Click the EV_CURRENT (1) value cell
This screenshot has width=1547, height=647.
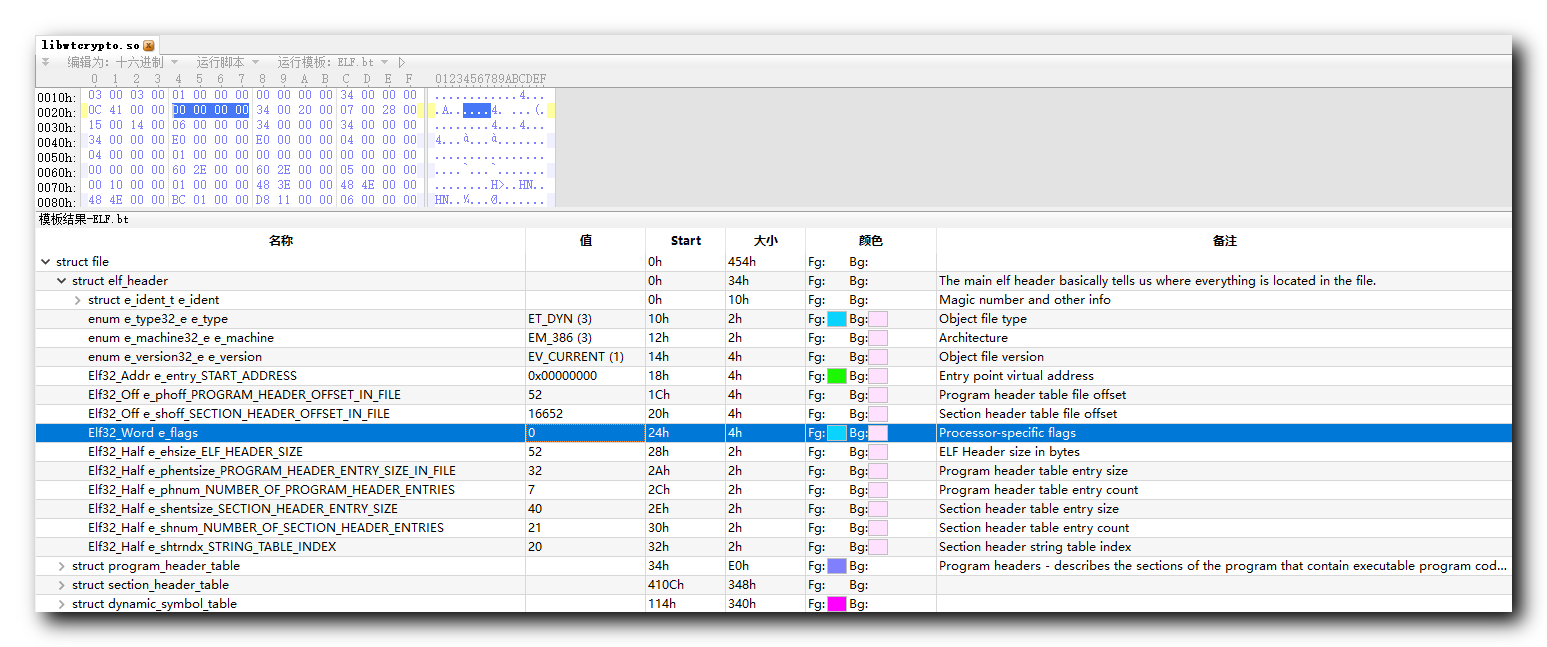586,357
